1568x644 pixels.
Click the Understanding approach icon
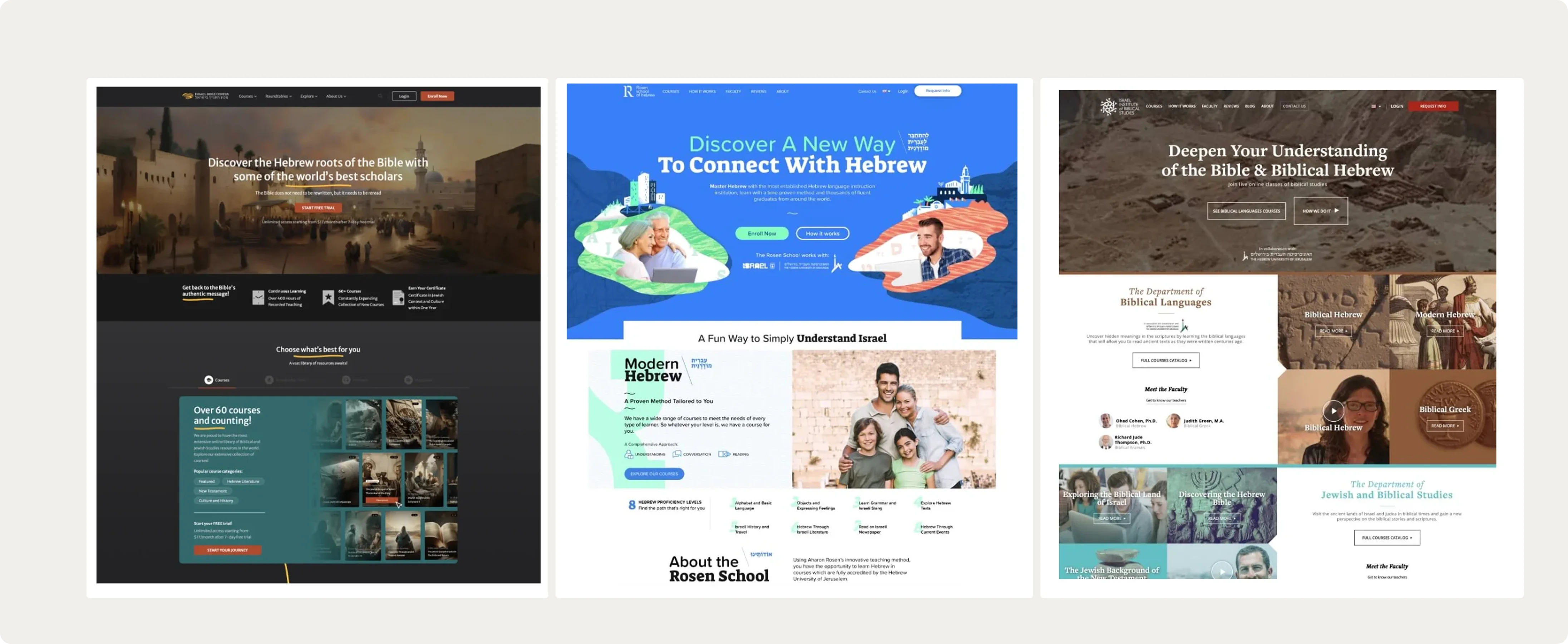click(629, 454)
